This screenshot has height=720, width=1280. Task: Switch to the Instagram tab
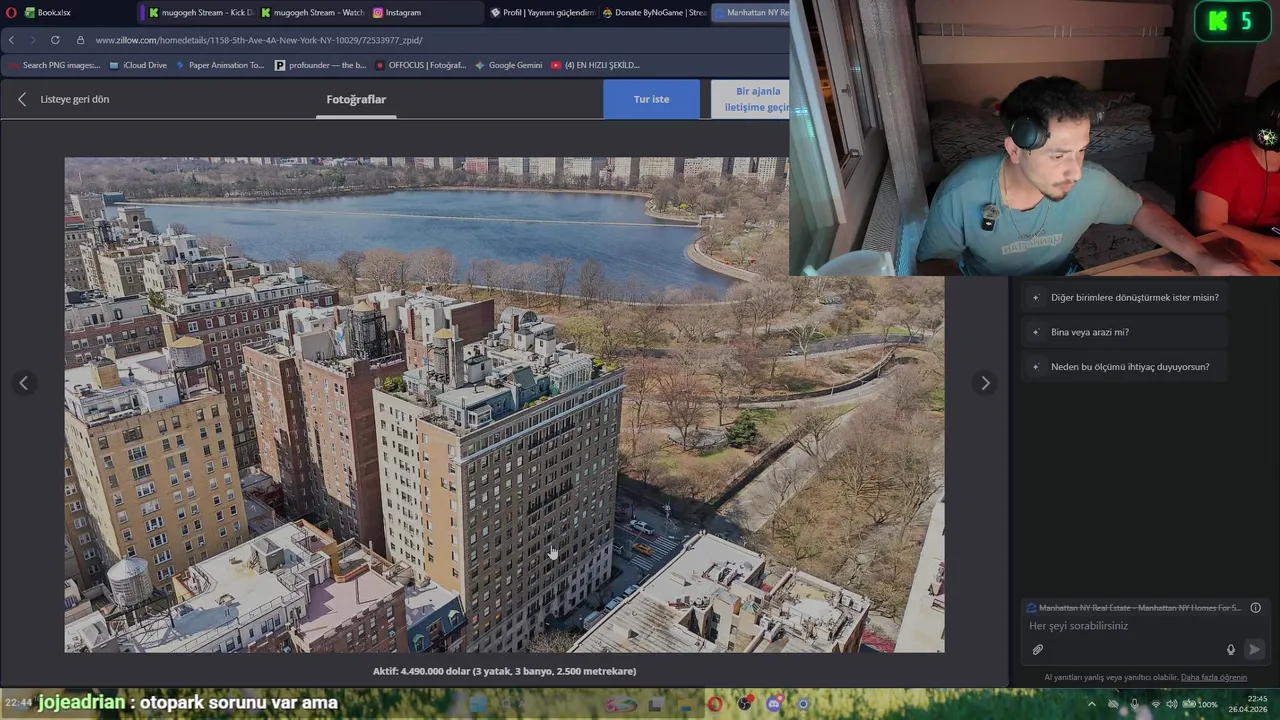click(x=425, y=12)
